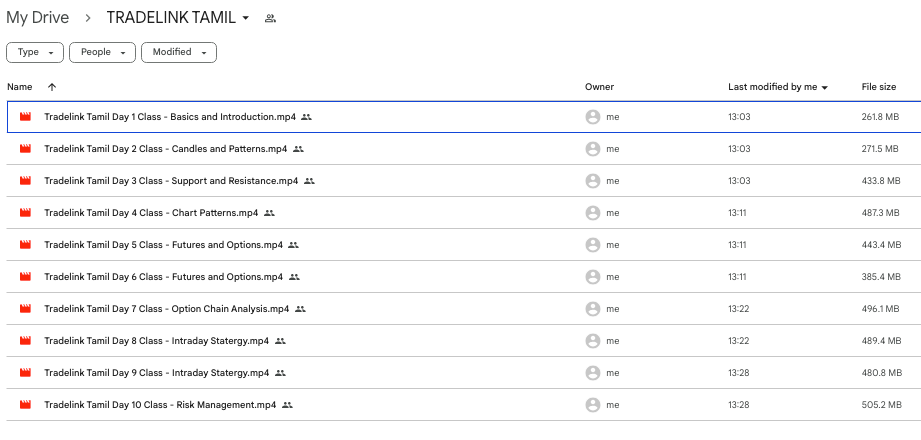Click the shared folder icon beside TRADELINK TAMIL
This screenshot has height=440, width=921.
270,18
